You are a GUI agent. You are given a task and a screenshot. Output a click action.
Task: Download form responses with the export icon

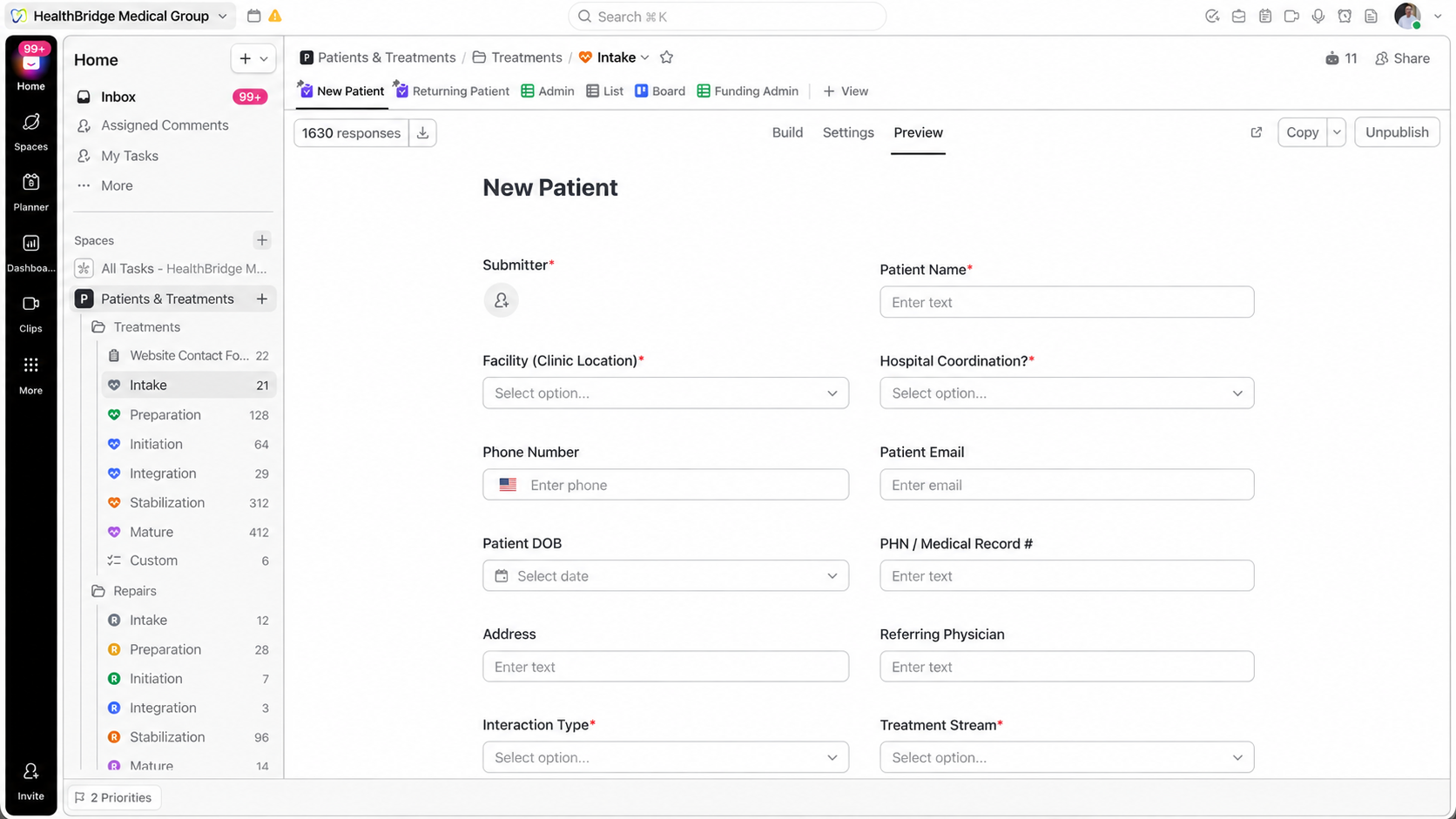(422, 133)
